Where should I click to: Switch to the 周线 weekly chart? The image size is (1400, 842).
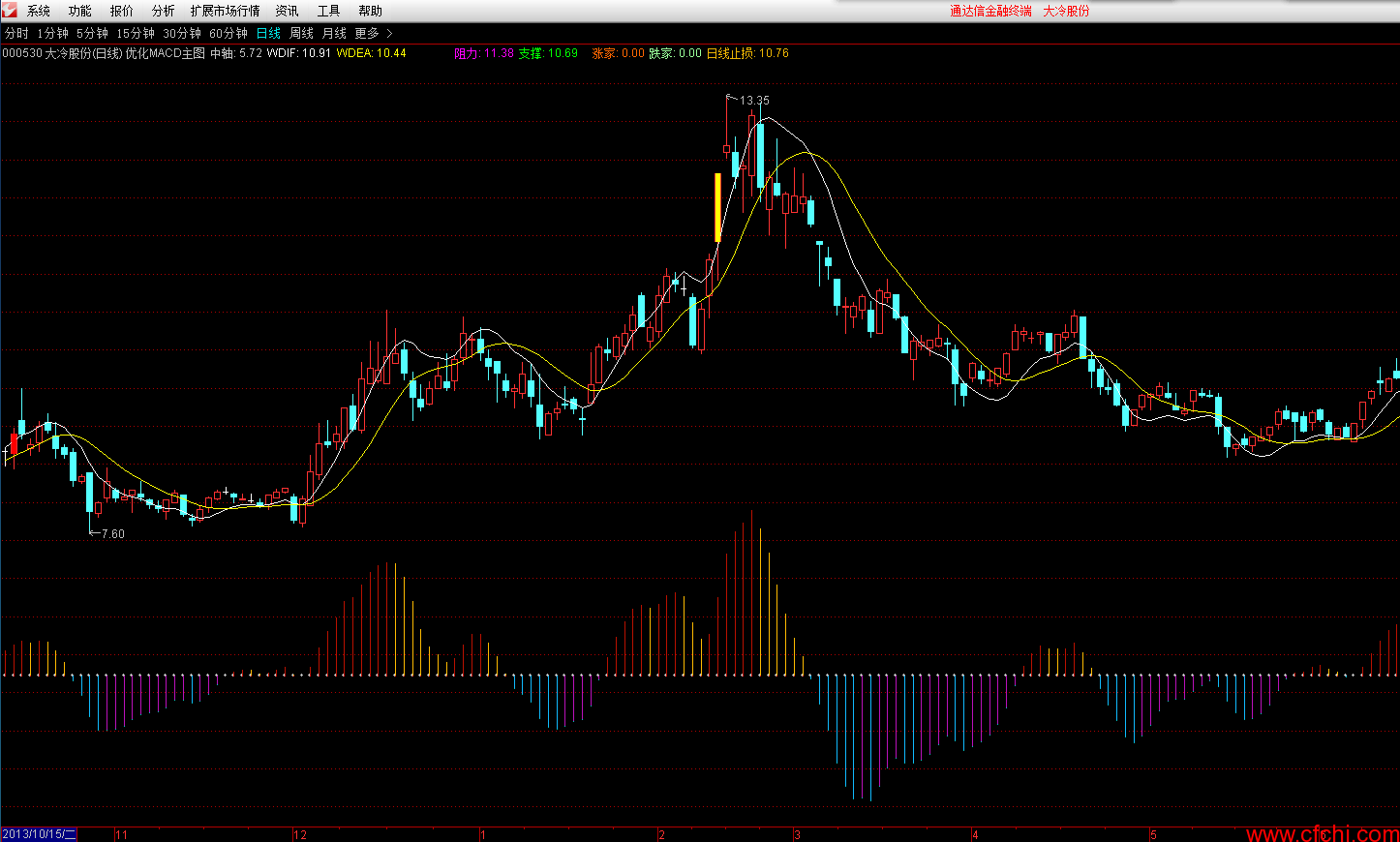coord(301,33)
